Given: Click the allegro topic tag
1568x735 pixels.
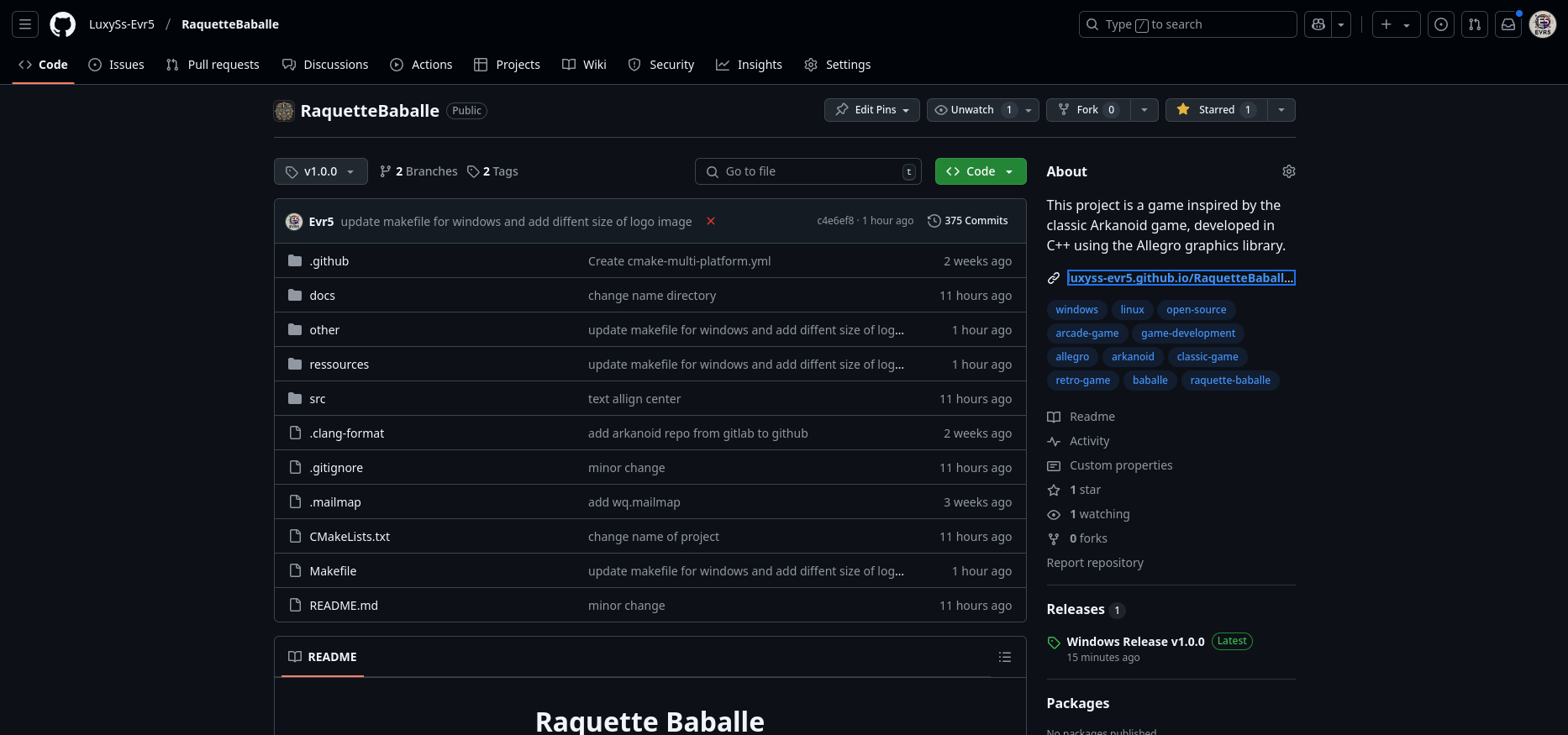Looking at the screenshot, I should click(1072, 357).
